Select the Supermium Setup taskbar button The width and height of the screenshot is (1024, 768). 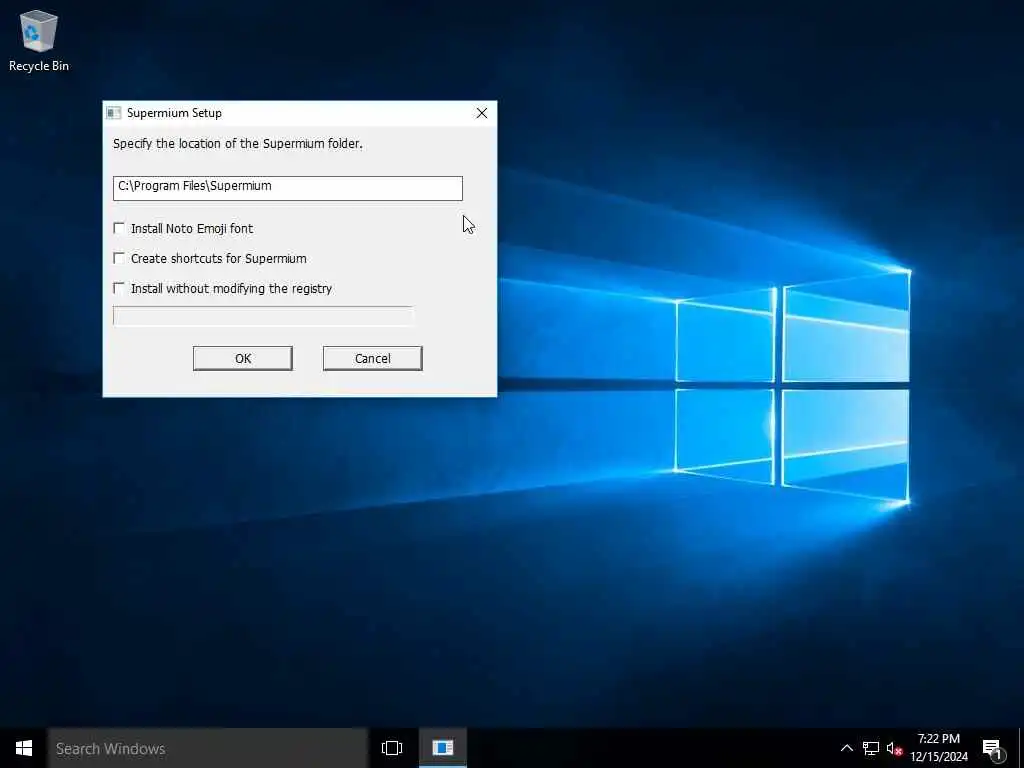tap(443, 748)
